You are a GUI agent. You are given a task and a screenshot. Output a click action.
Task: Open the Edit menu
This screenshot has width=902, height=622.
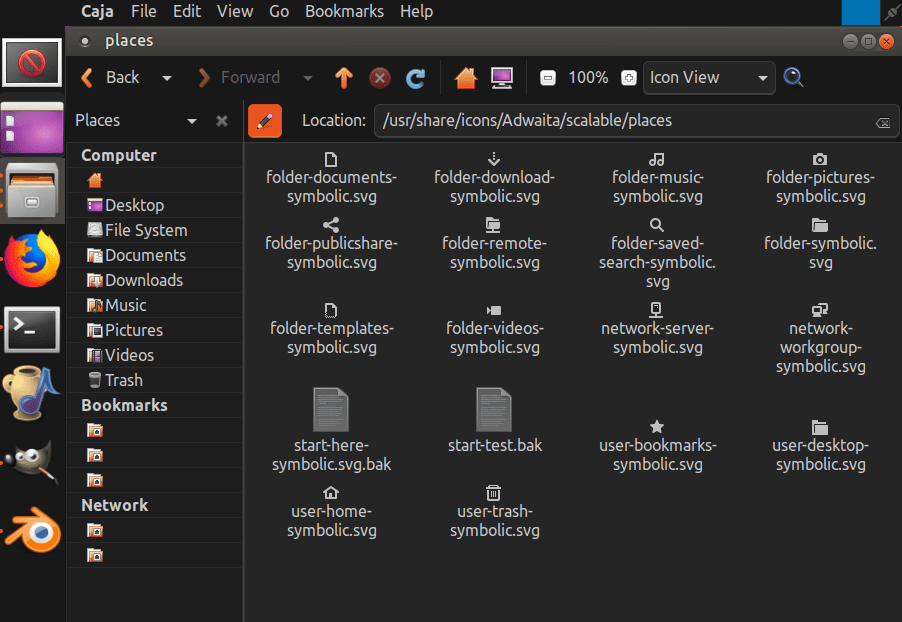187,12
